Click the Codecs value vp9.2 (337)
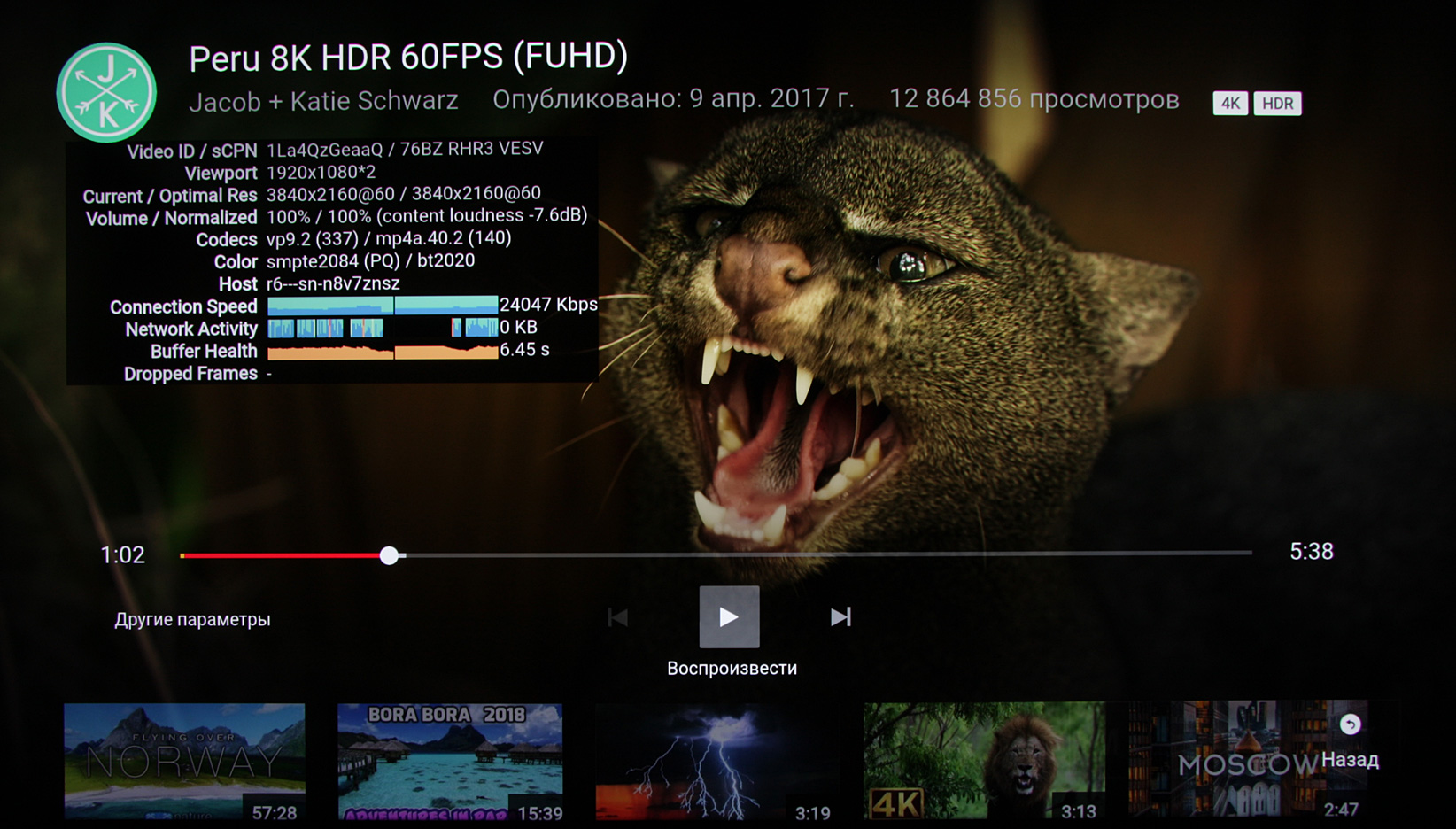This screenshot has width=1456, height=829. coord(313,239)
